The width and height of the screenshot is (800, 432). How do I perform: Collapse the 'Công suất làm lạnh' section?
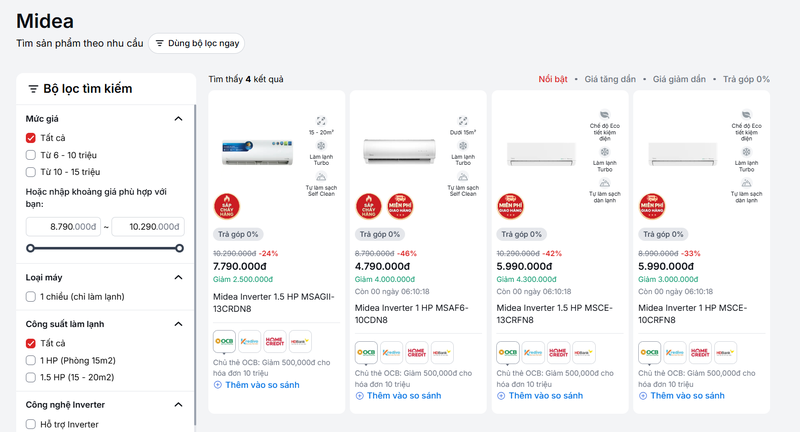[x=178, y=324]
